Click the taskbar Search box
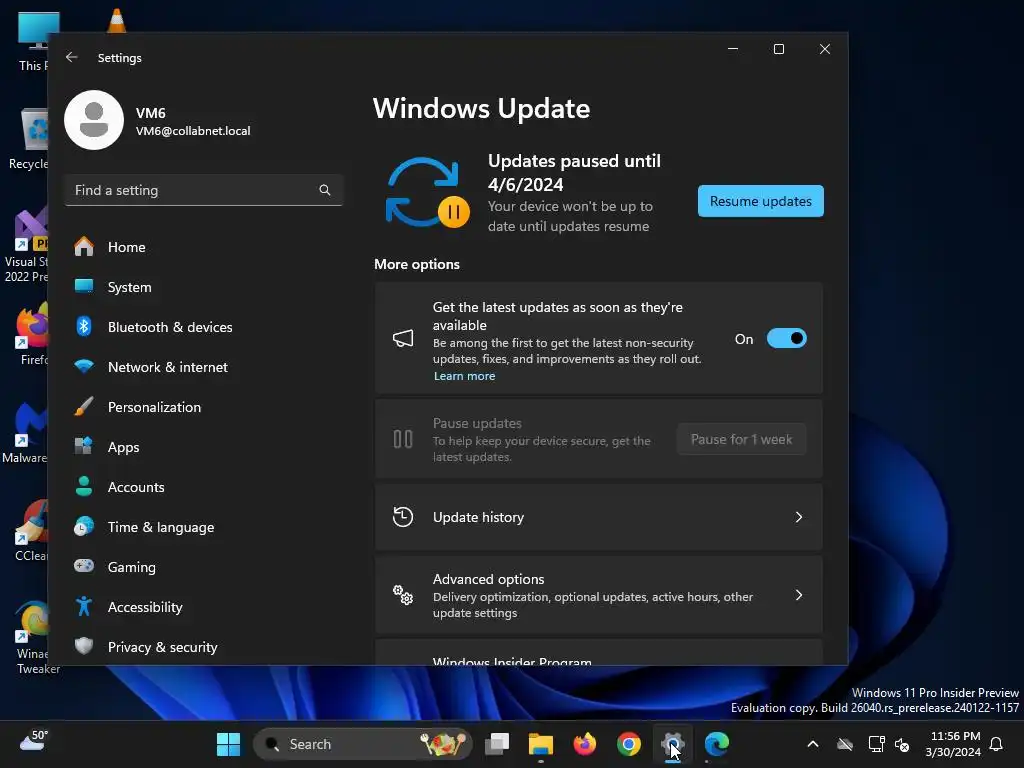The image size is (1024, 768). pos(362,744)
